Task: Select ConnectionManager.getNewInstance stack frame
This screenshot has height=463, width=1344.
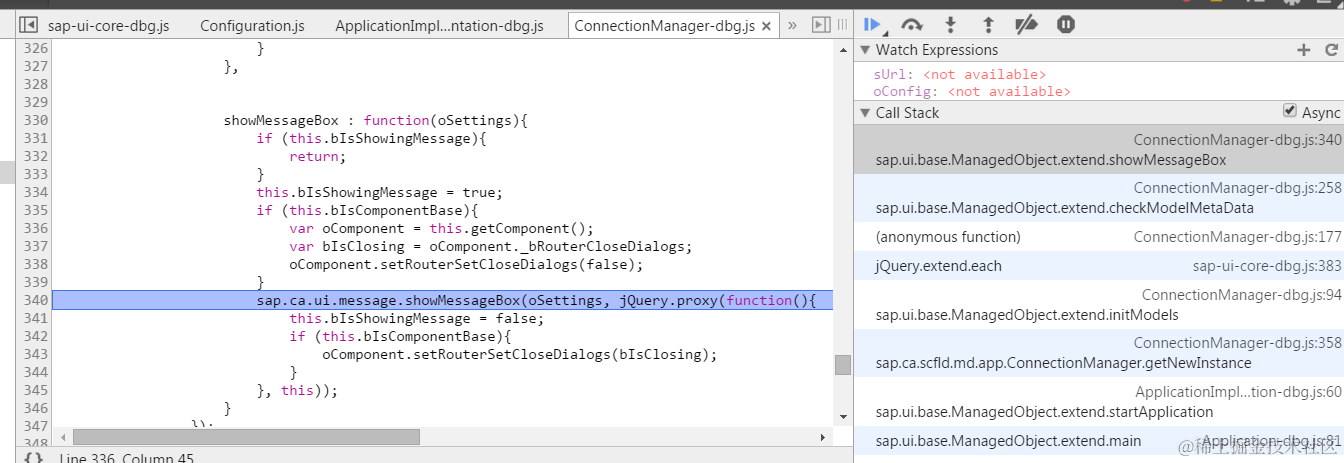Action: click(1098, 353)
